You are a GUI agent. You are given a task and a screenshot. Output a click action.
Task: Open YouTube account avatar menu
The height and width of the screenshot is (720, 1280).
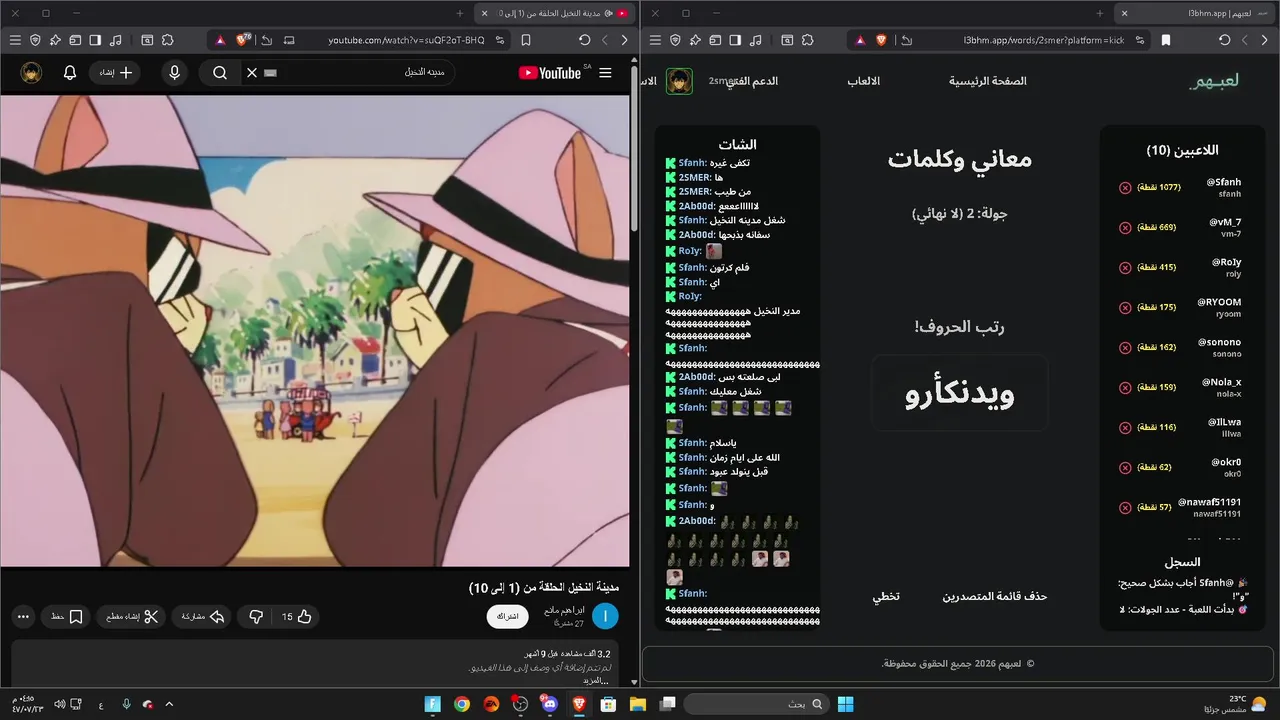pyautogui.click(x=32, y=73)
